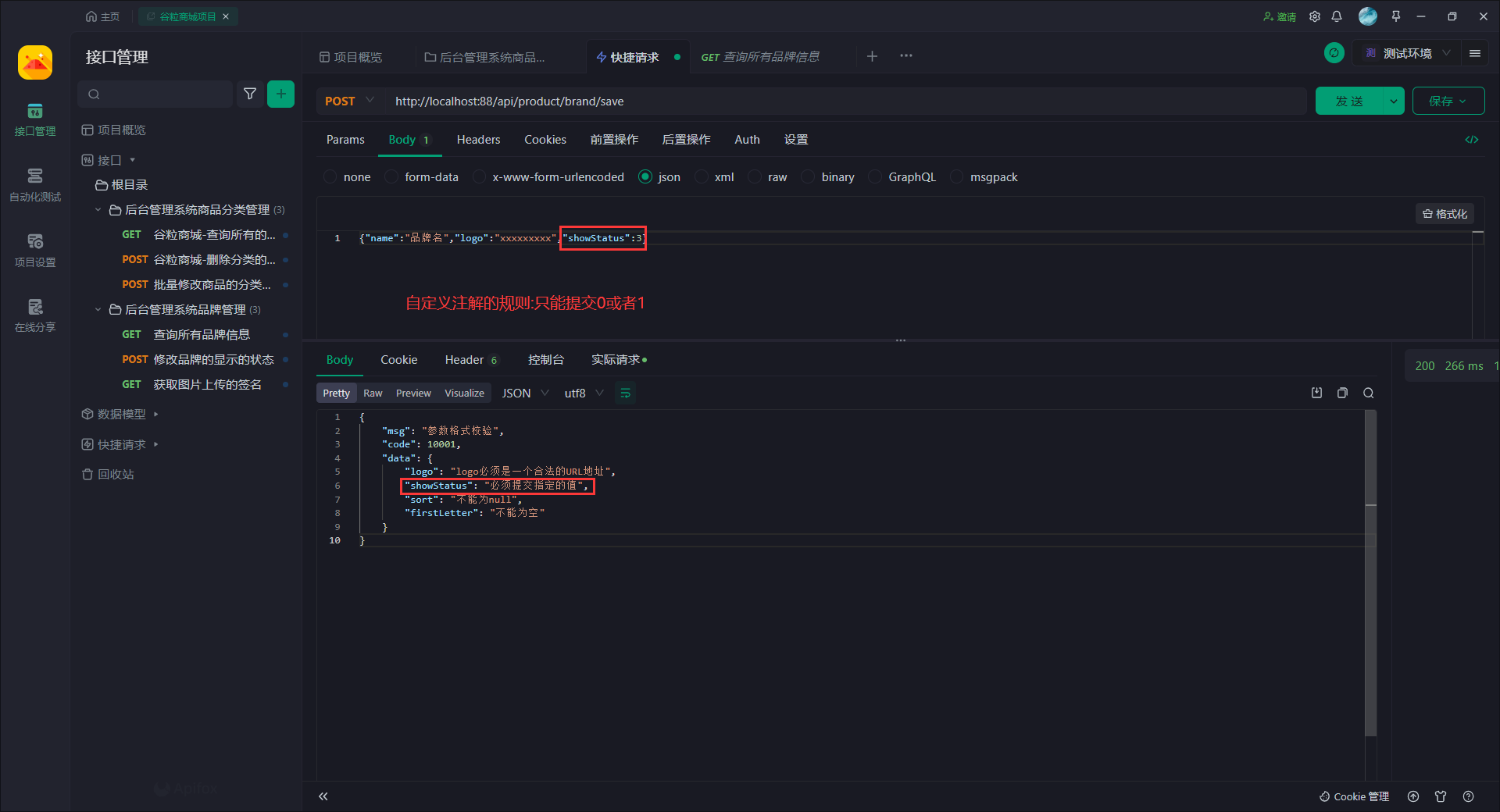Open 自动化测试 in the left sidebar
This screenshot has height=812, width=1500.
pyautogui.click(x=35, y=184)
